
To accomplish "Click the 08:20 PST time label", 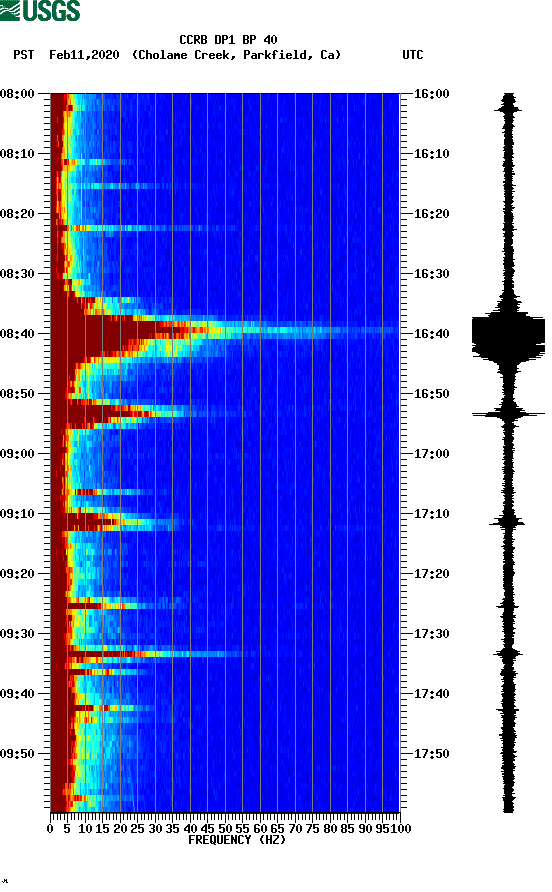I will pyautogui.click(x=18, y=213).
